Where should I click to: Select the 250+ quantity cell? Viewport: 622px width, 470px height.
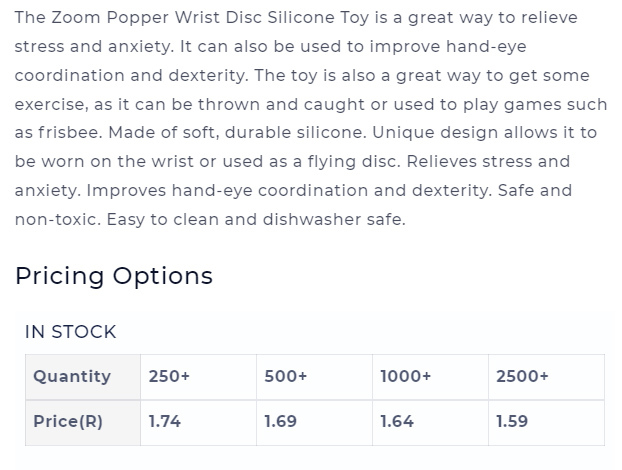(x=198, y=377)
